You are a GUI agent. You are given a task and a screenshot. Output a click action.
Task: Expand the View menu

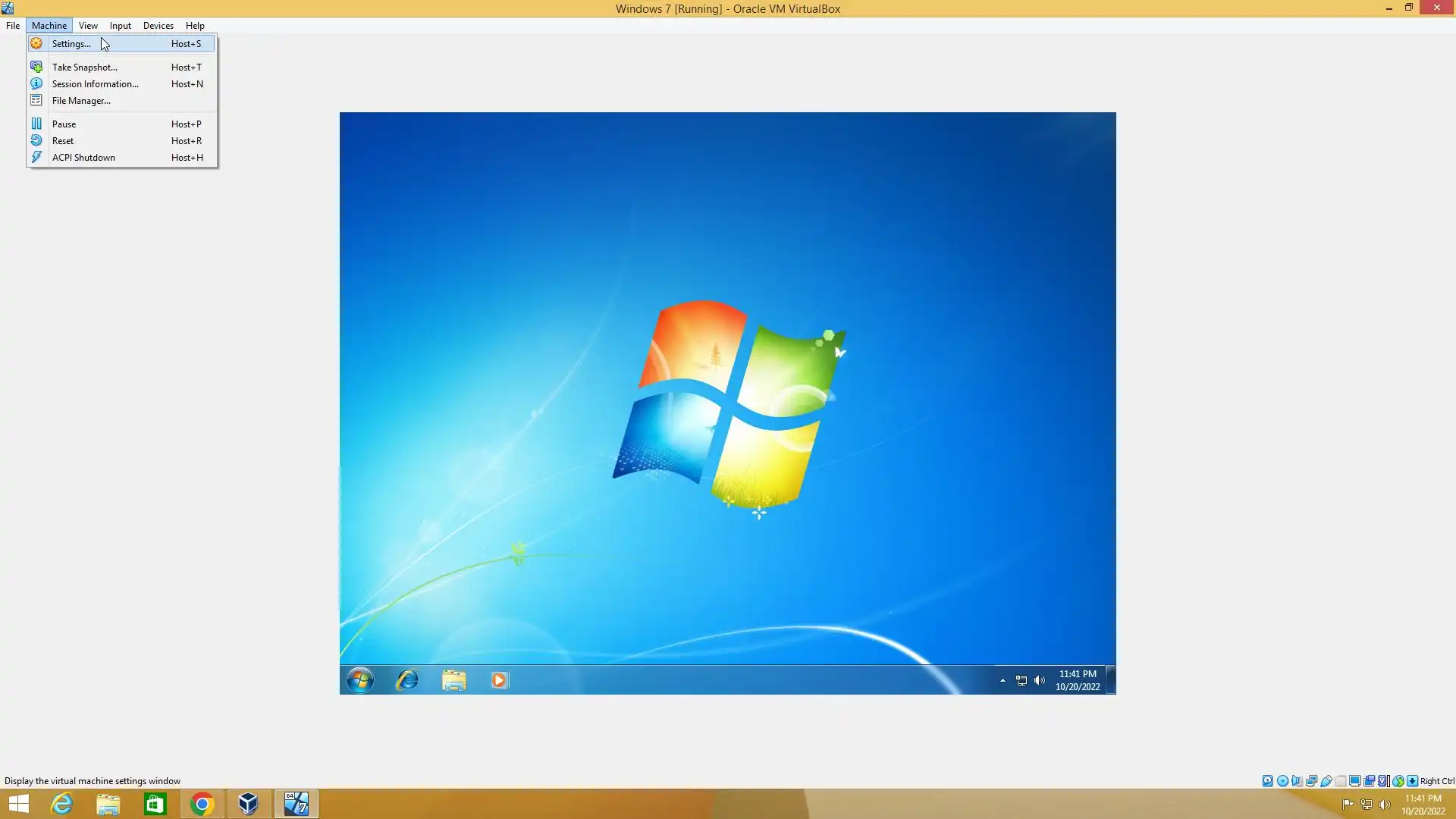(x=88, y=26)
